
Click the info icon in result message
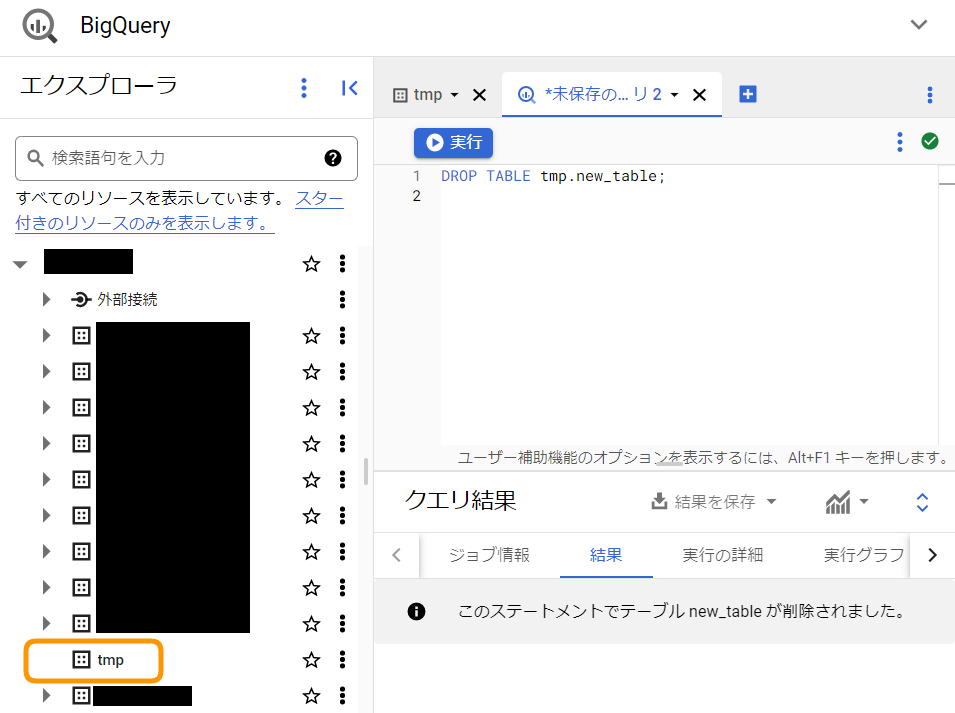pos(416,611)
